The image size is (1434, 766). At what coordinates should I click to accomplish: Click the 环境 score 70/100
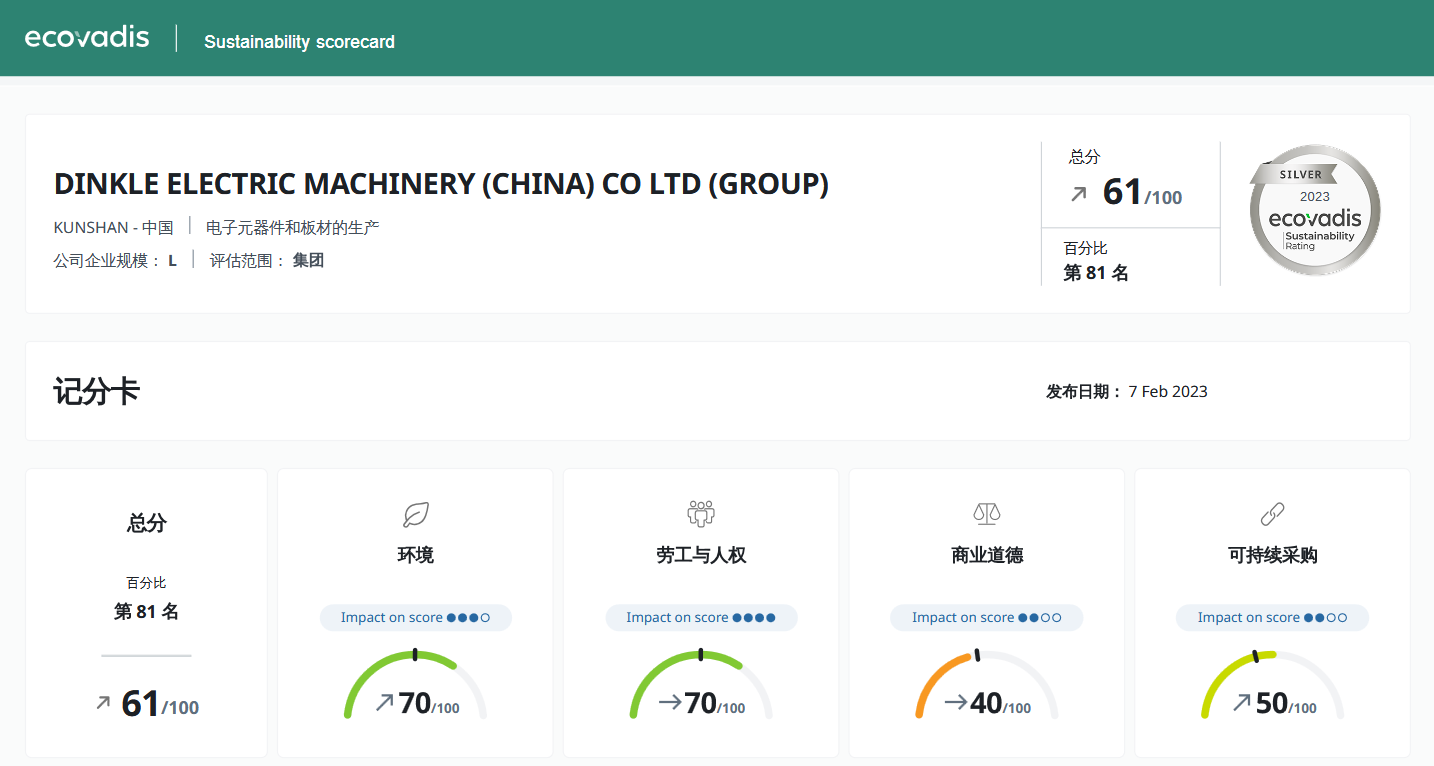click(429, 704)
